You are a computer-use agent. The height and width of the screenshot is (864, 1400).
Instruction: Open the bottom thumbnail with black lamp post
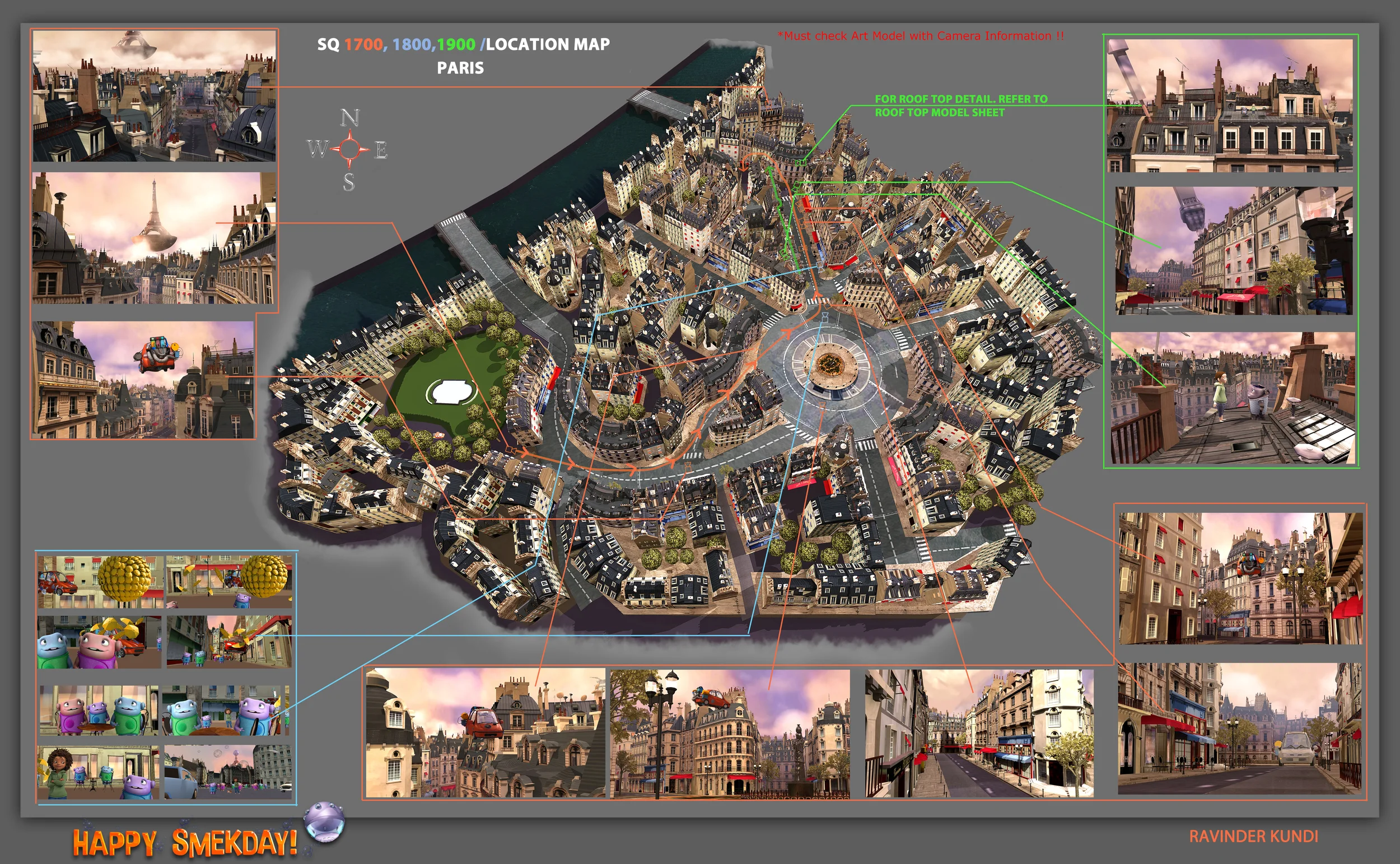(x=730, y=734)
